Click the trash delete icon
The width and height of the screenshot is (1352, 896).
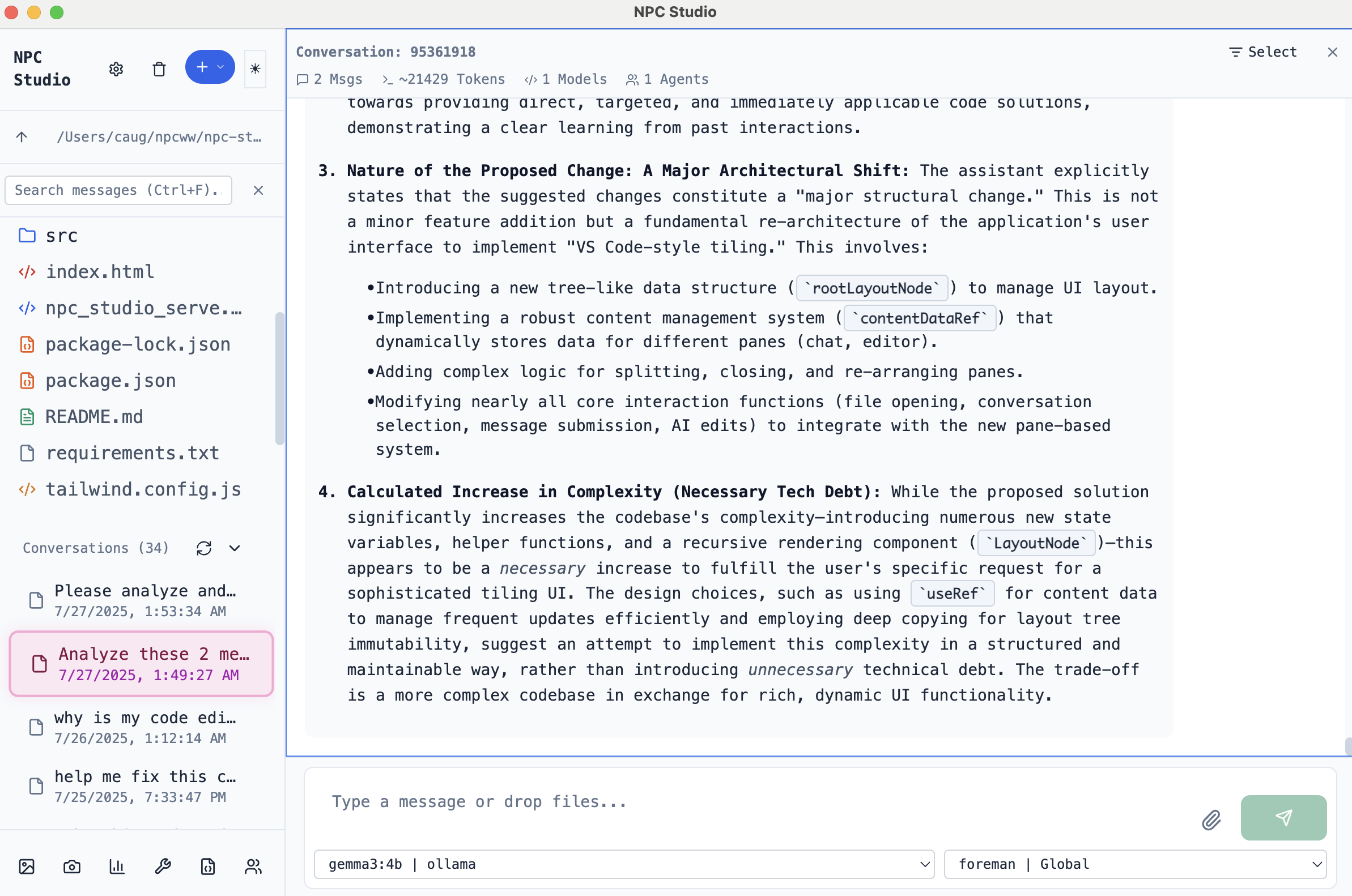click(159, 69)
